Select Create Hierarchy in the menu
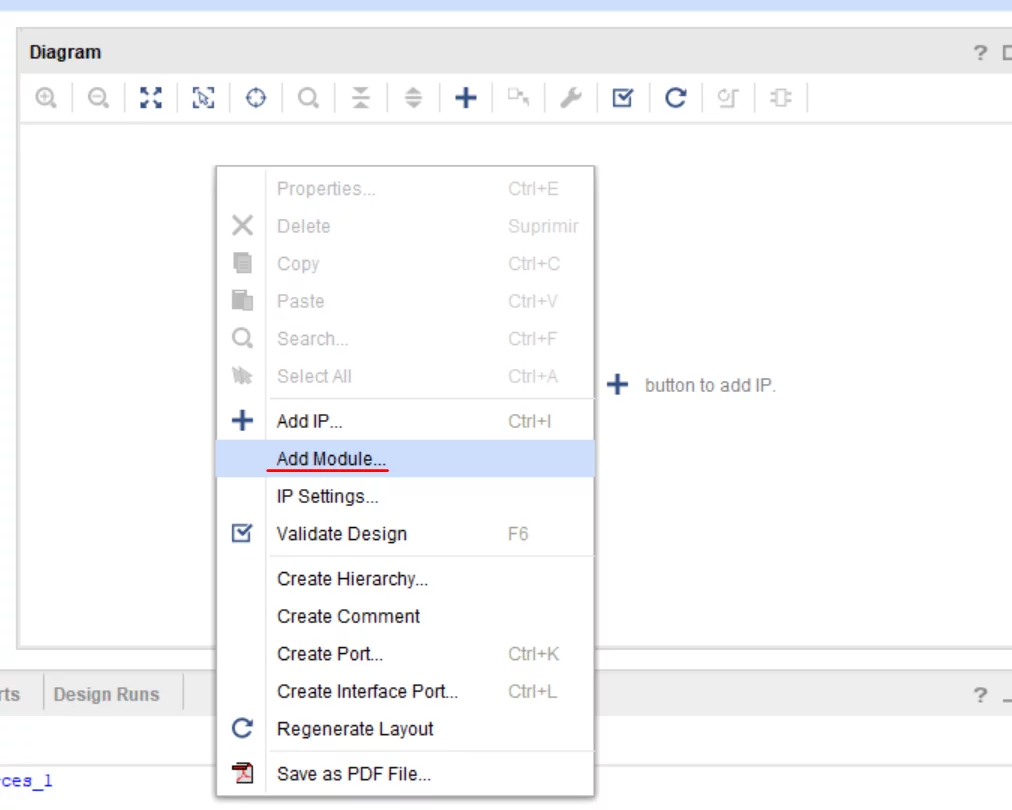The height and width of the screenshot is (810, 1012). [351, 578]
